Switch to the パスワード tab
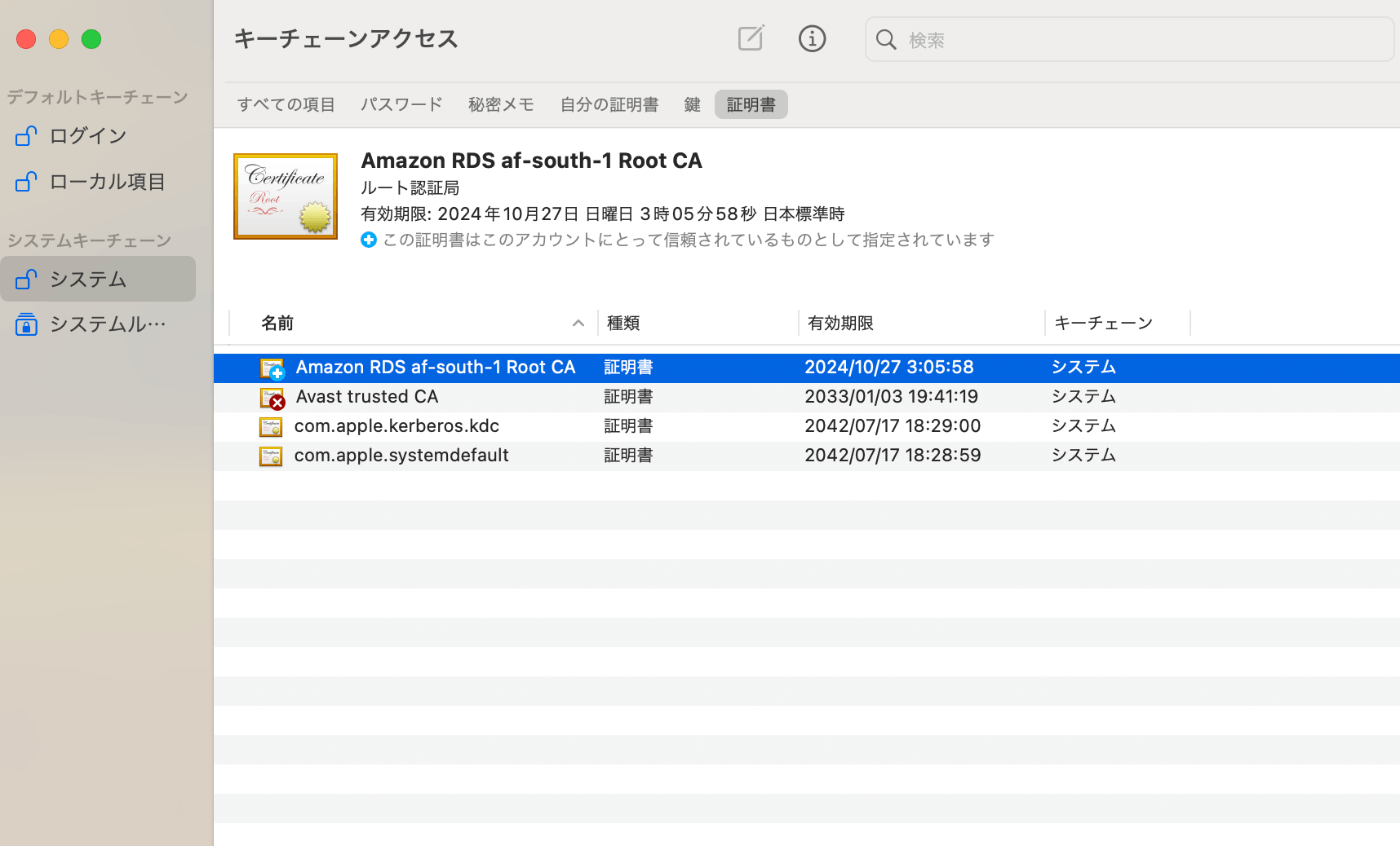1400x846 pixels. pyautogui.click(x=401, y=104)
